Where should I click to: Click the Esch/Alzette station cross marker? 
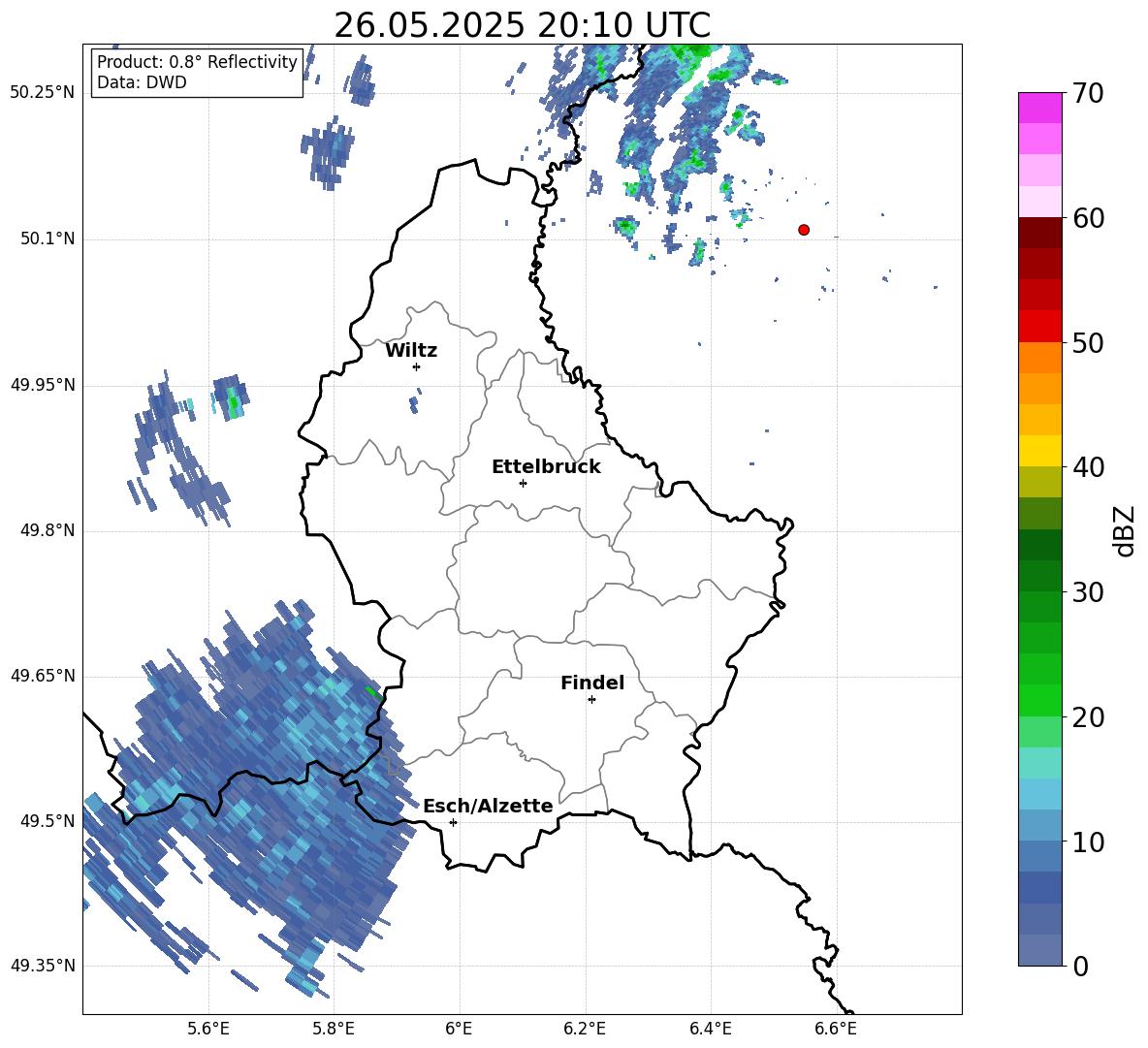pyautogui.click(x=453, y=822)
